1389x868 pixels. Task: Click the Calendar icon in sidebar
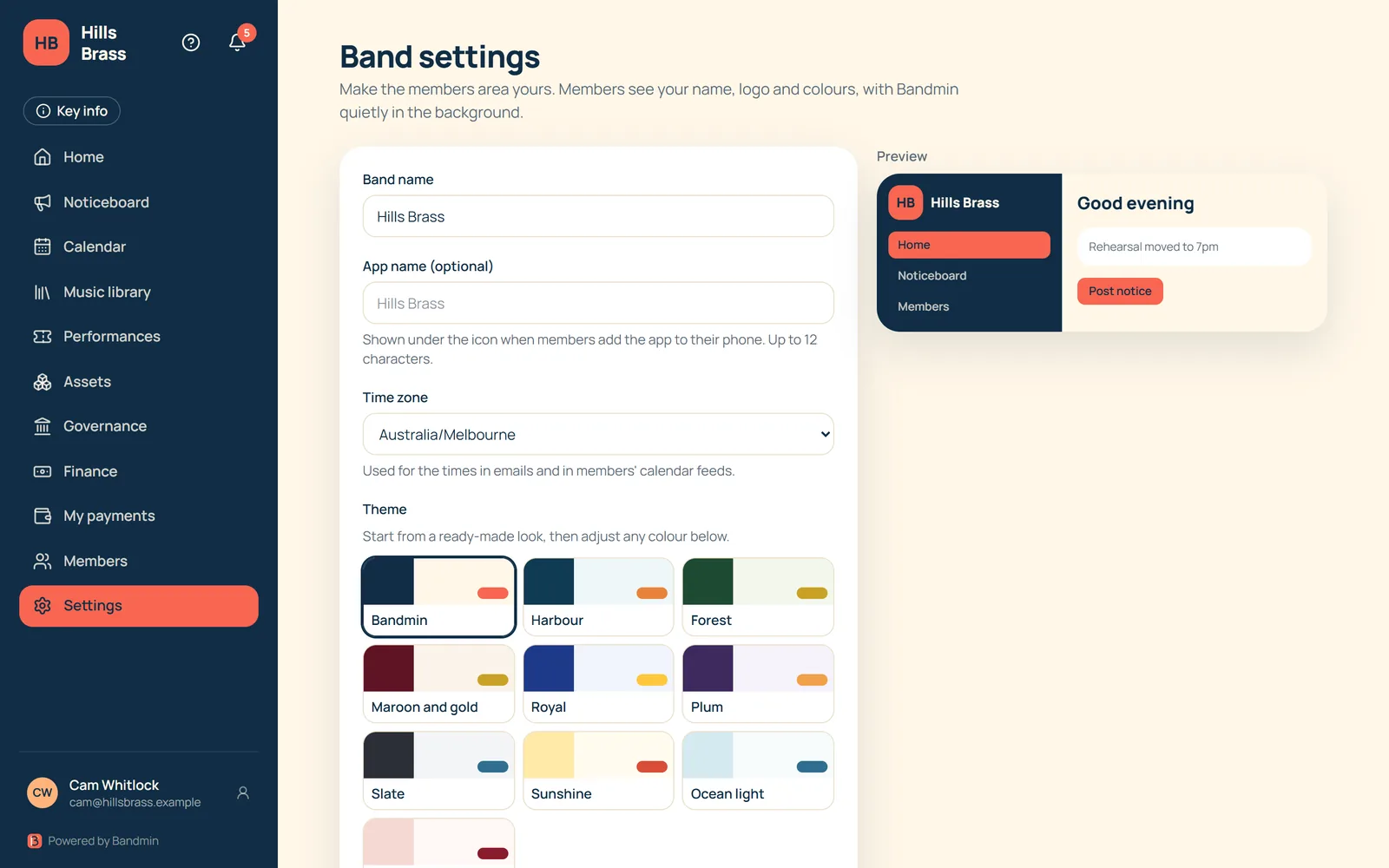[x=43, y=247]
